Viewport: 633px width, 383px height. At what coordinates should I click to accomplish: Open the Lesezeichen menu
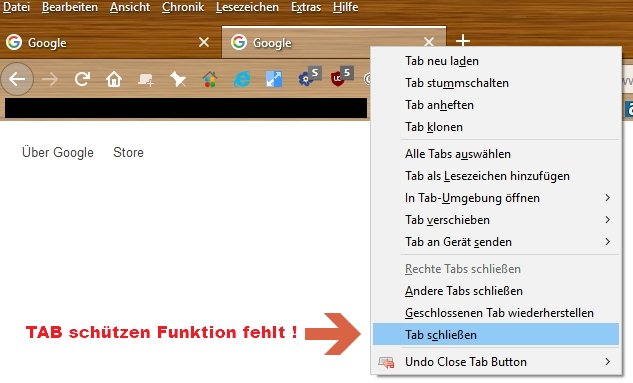(x=247, y=7)
